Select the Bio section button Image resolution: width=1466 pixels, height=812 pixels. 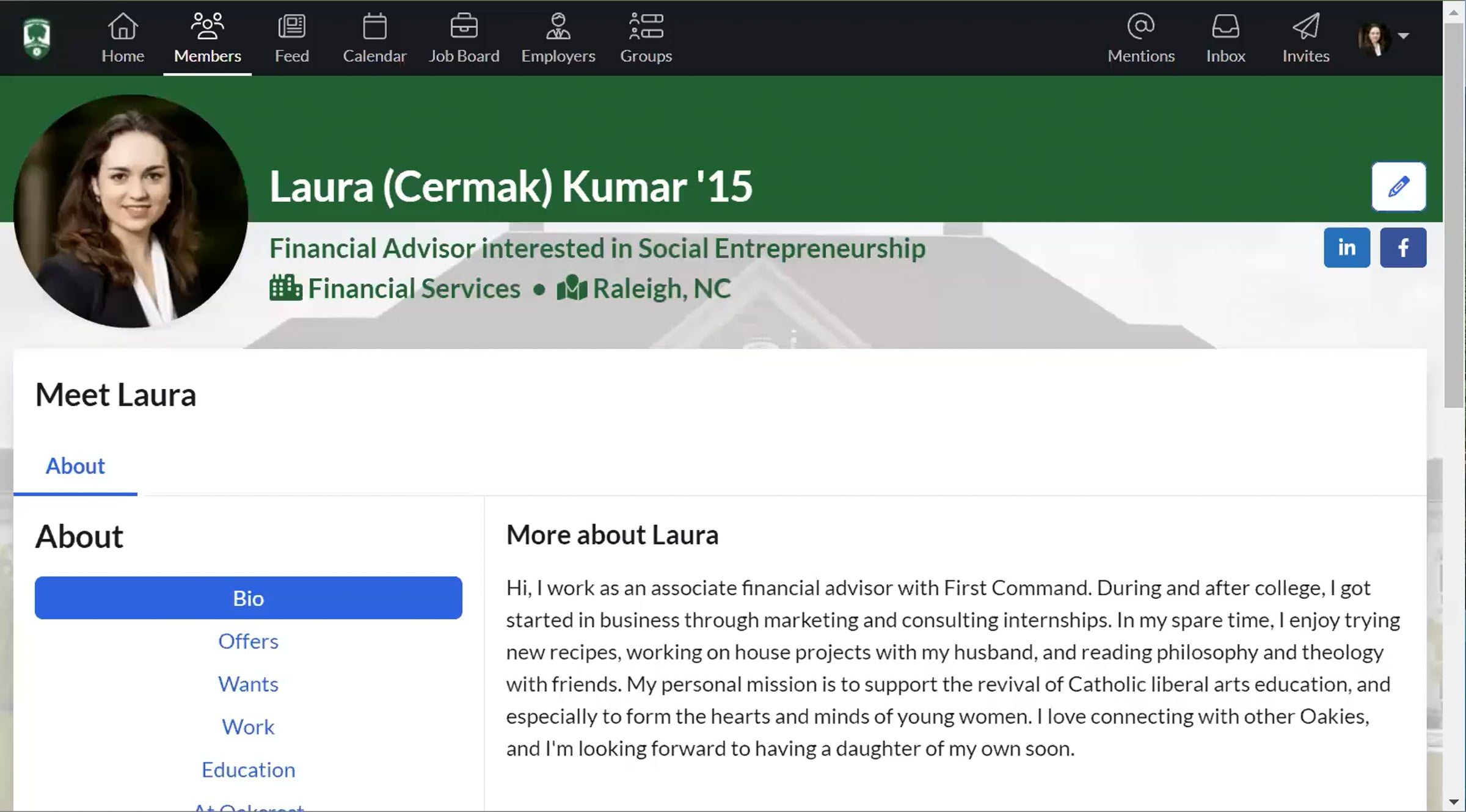coord(248,598)
